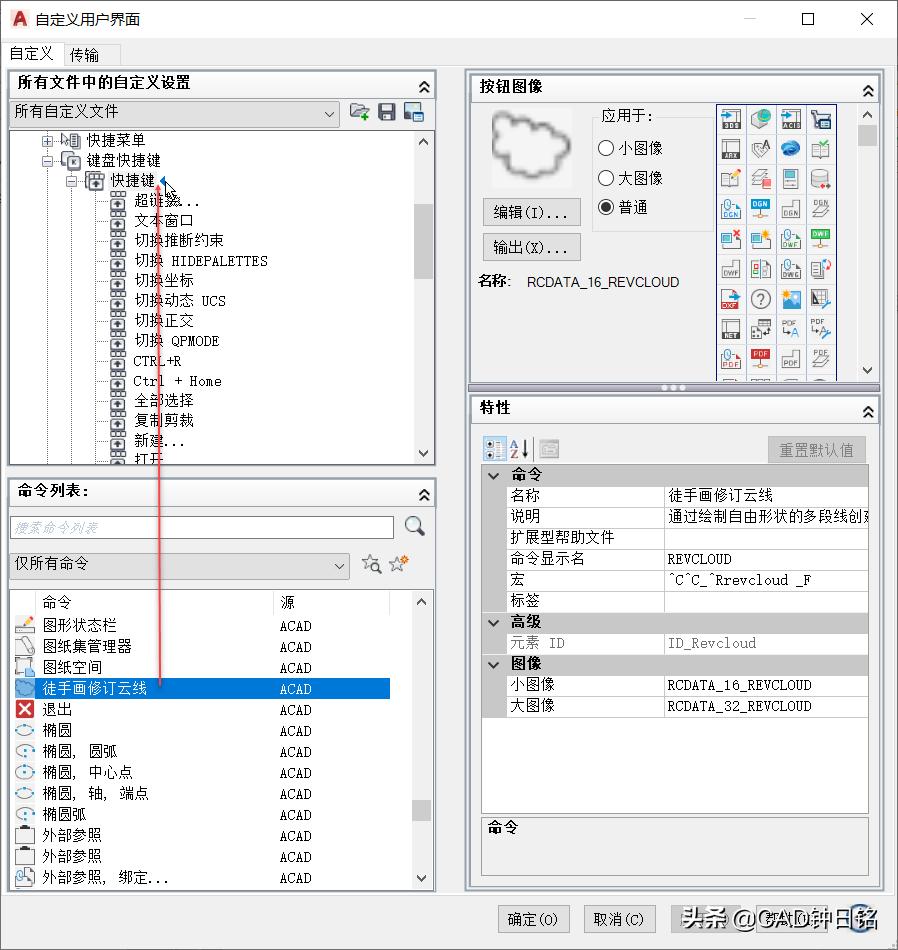898x950 pixels.
Task: Expand the 快捷菜单 tree node
Action: 49,140
